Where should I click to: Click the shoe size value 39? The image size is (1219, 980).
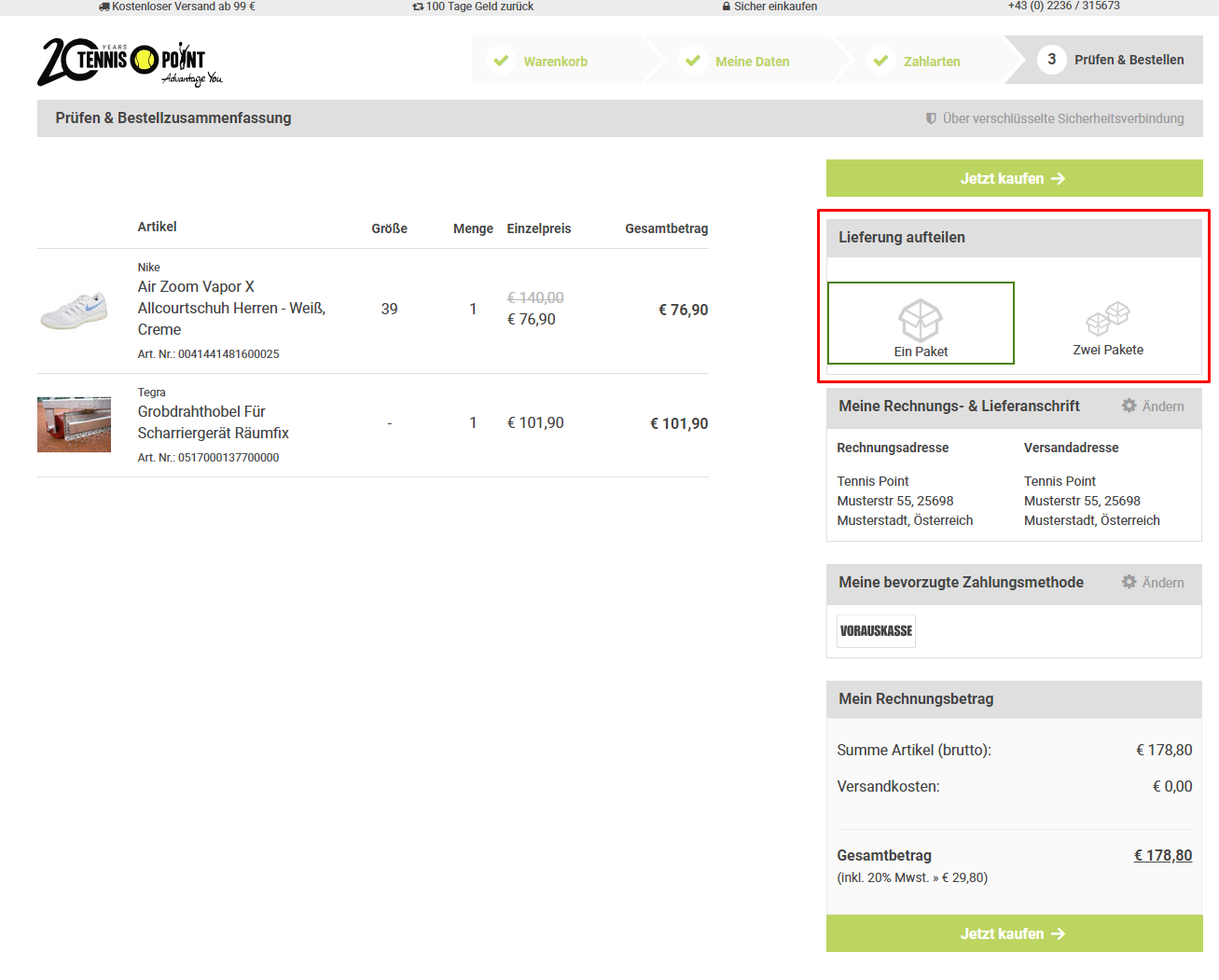390,309
